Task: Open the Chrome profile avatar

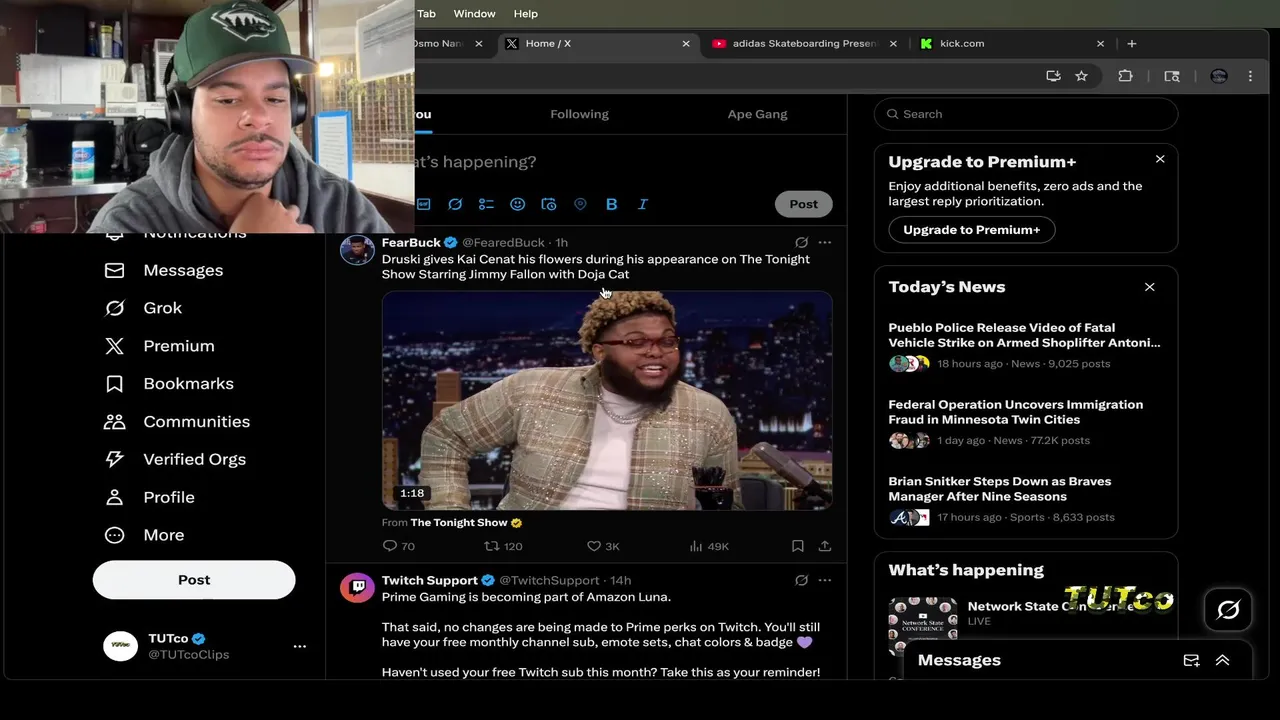Action: pyautogui.click(x=1218, y=76)
